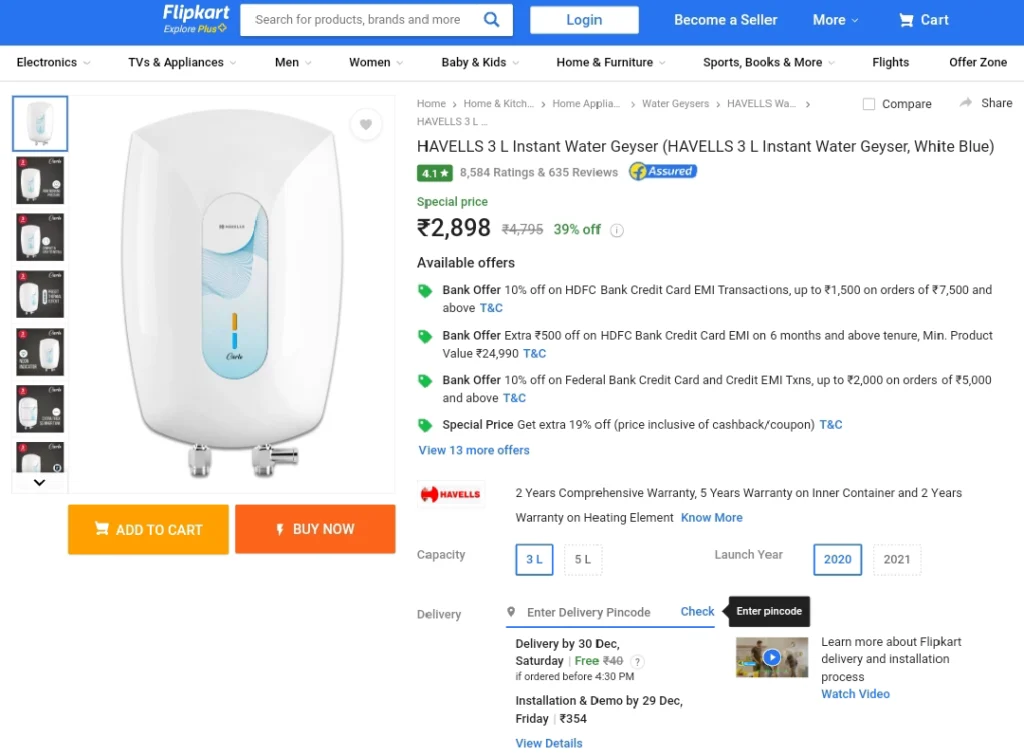Click View 13 more offers link
Screen dimensions: 1024x756
[x=474, y=450]
